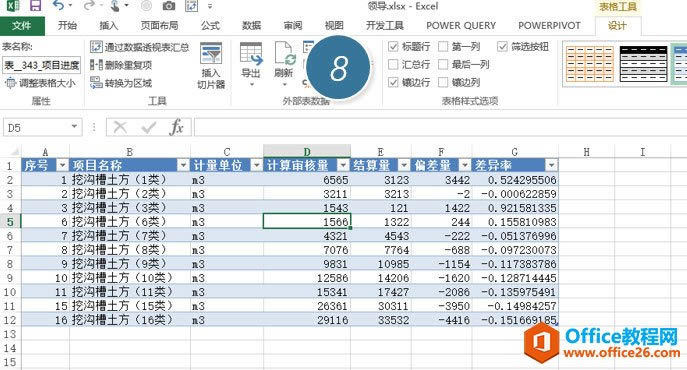
Task: Click the table name input field
Action: click(42, 65)
